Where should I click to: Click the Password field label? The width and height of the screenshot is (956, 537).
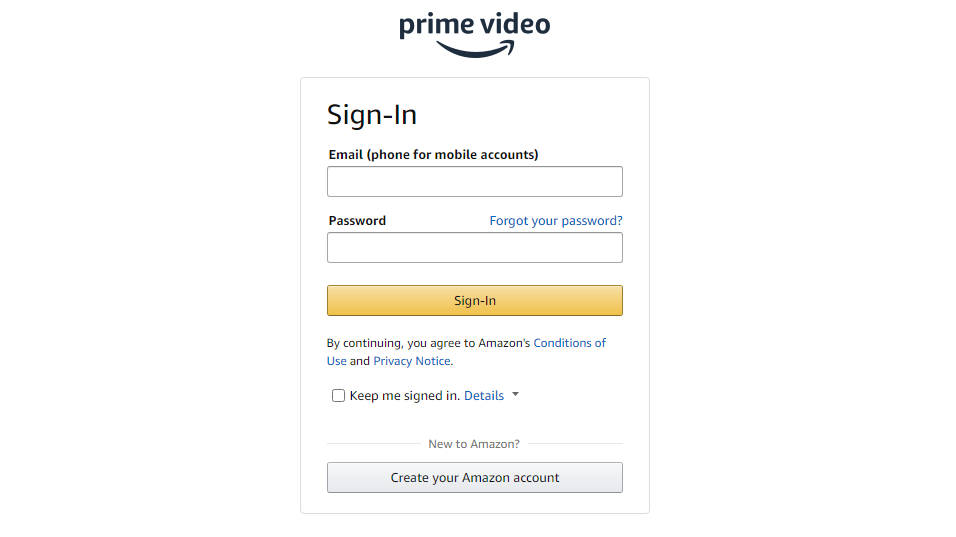click(357, 221)
